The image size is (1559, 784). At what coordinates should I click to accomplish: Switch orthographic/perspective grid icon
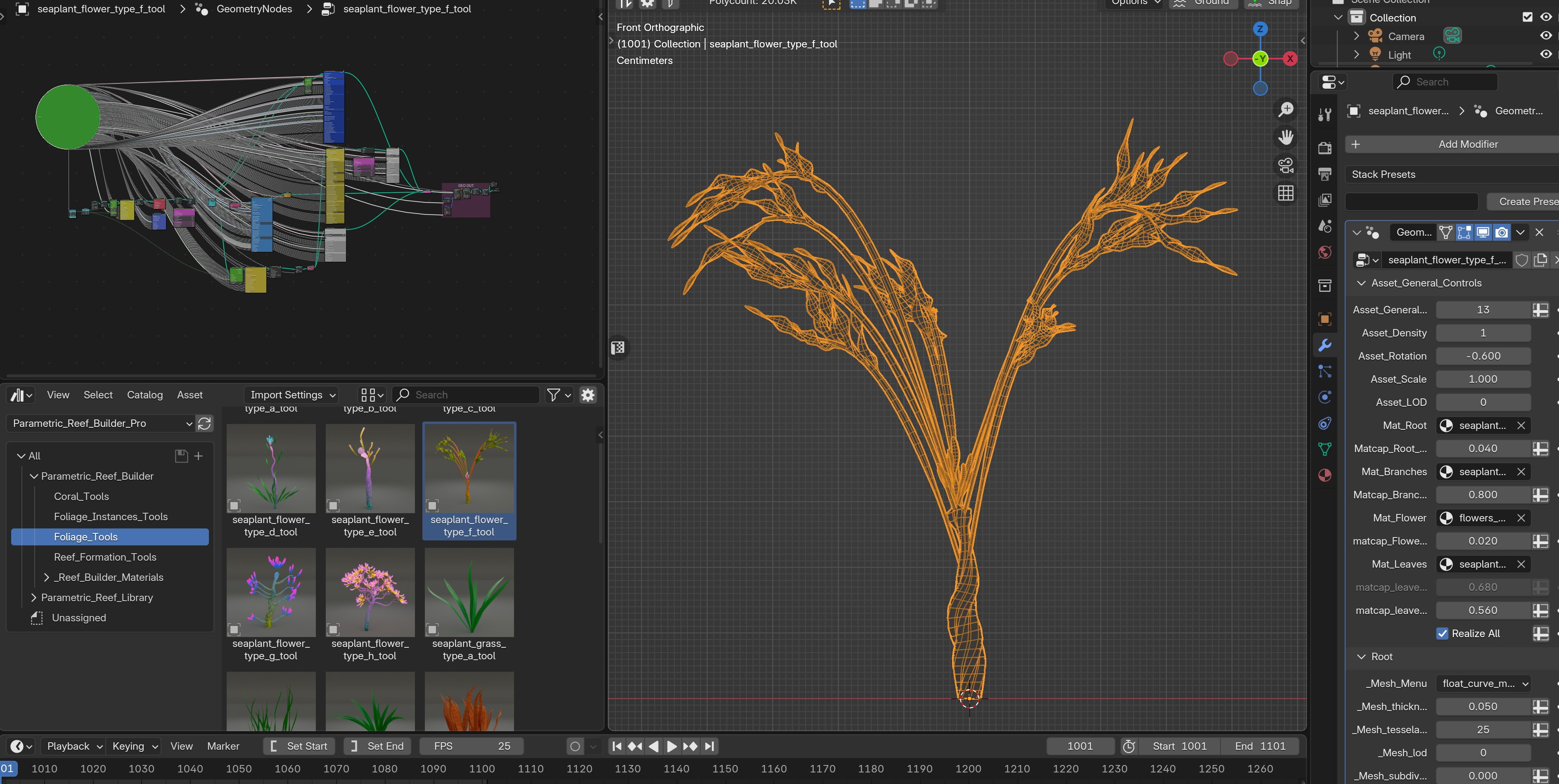point(1285,193)
